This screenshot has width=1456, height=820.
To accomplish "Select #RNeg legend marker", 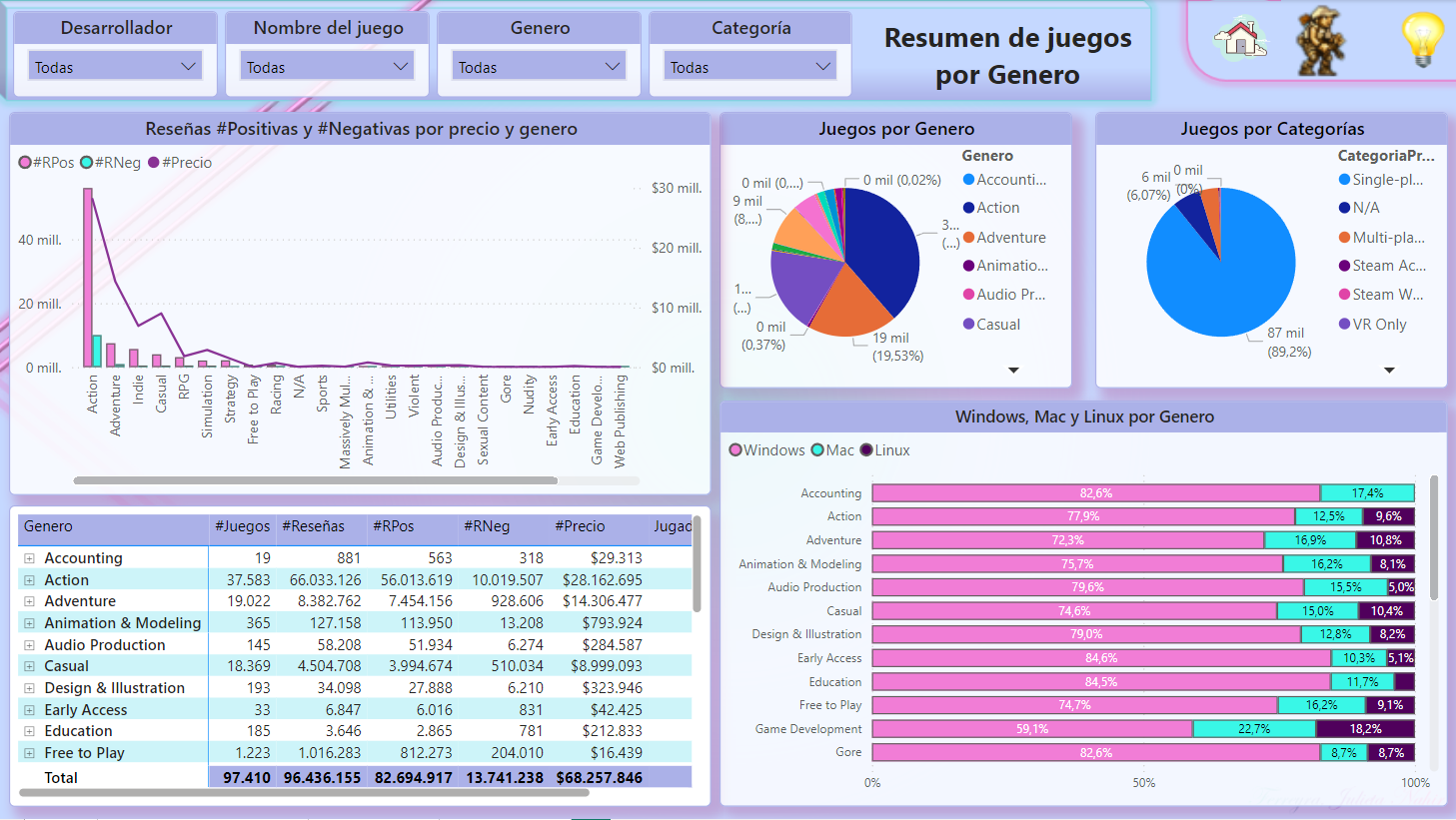I will (x=86, y=162).
